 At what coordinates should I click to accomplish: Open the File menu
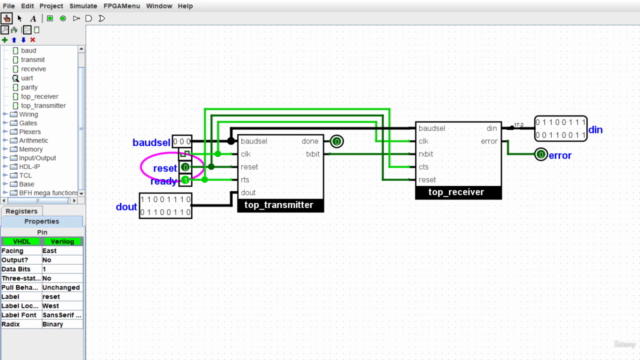tap(9, 6)
